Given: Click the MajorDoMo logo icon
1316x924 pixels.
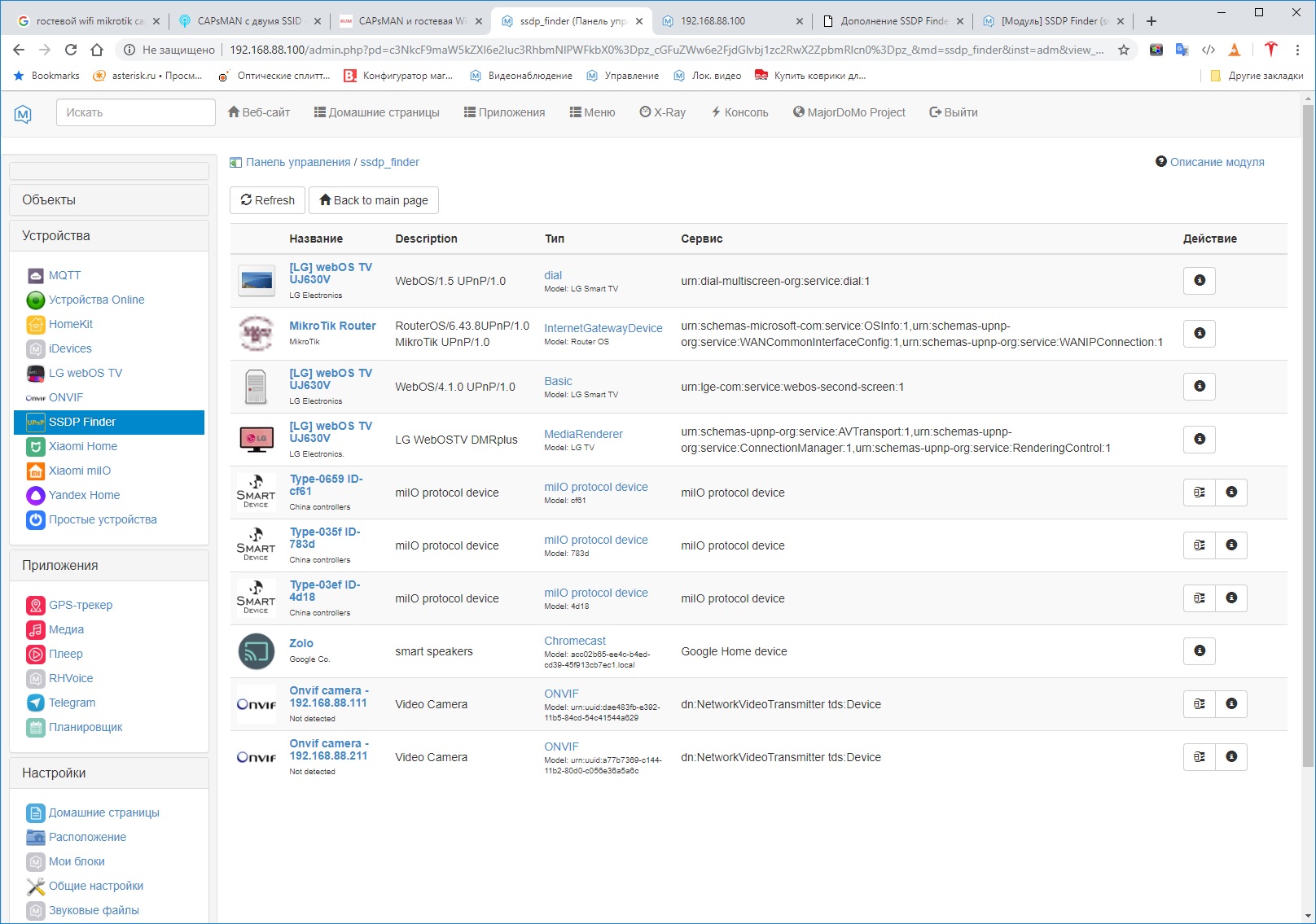Looking at the screenshot, I should [x=23, y=114].
